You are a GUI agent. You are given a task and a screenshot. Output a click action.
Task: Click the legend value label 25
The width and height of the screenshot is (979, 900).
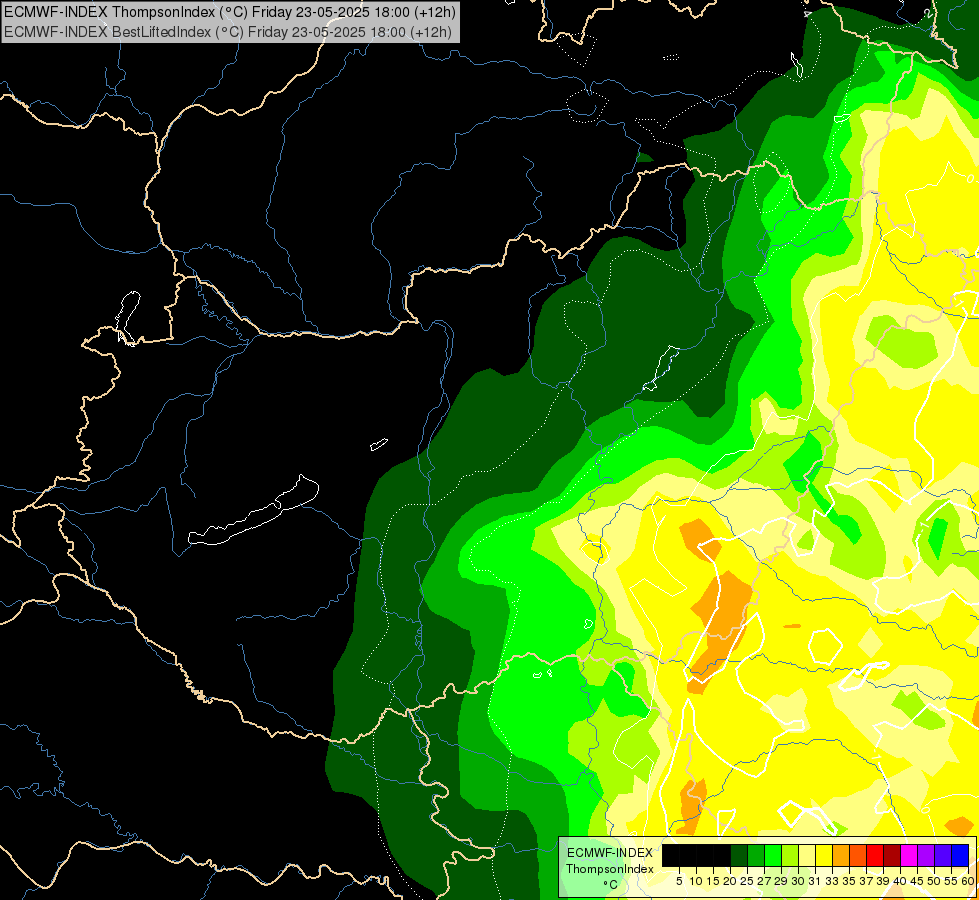click(747, 881)
